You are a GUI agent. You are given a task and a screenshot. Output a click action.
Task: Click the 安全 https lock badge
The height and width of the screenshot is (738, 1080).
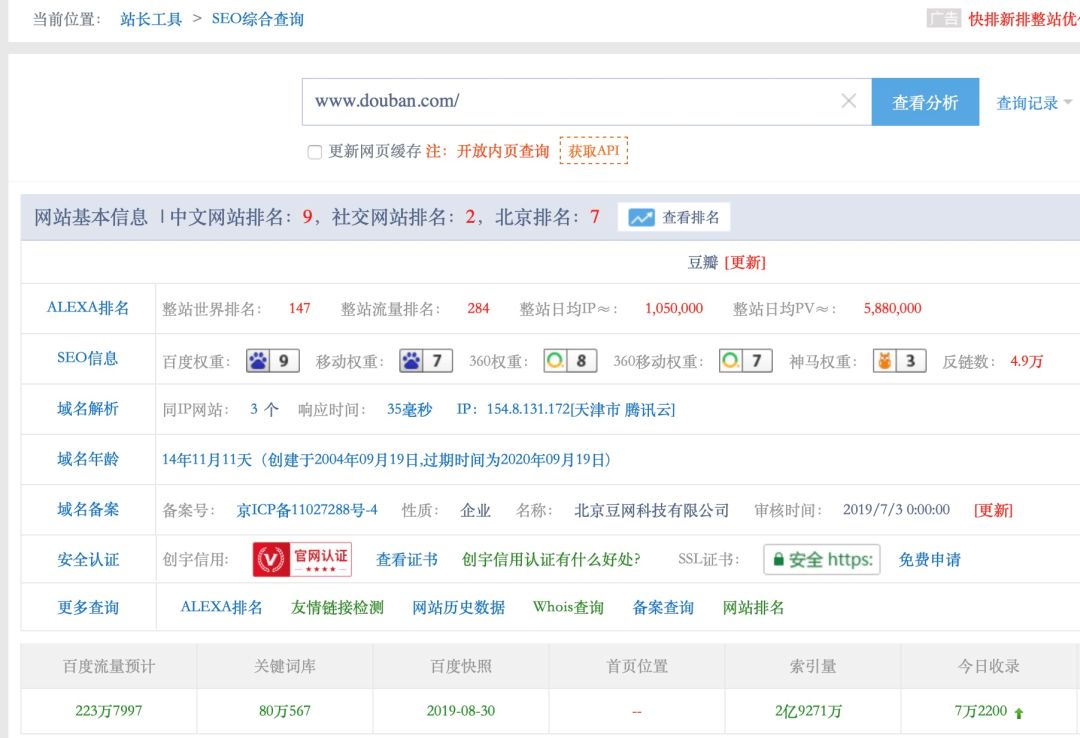point(821,559)
